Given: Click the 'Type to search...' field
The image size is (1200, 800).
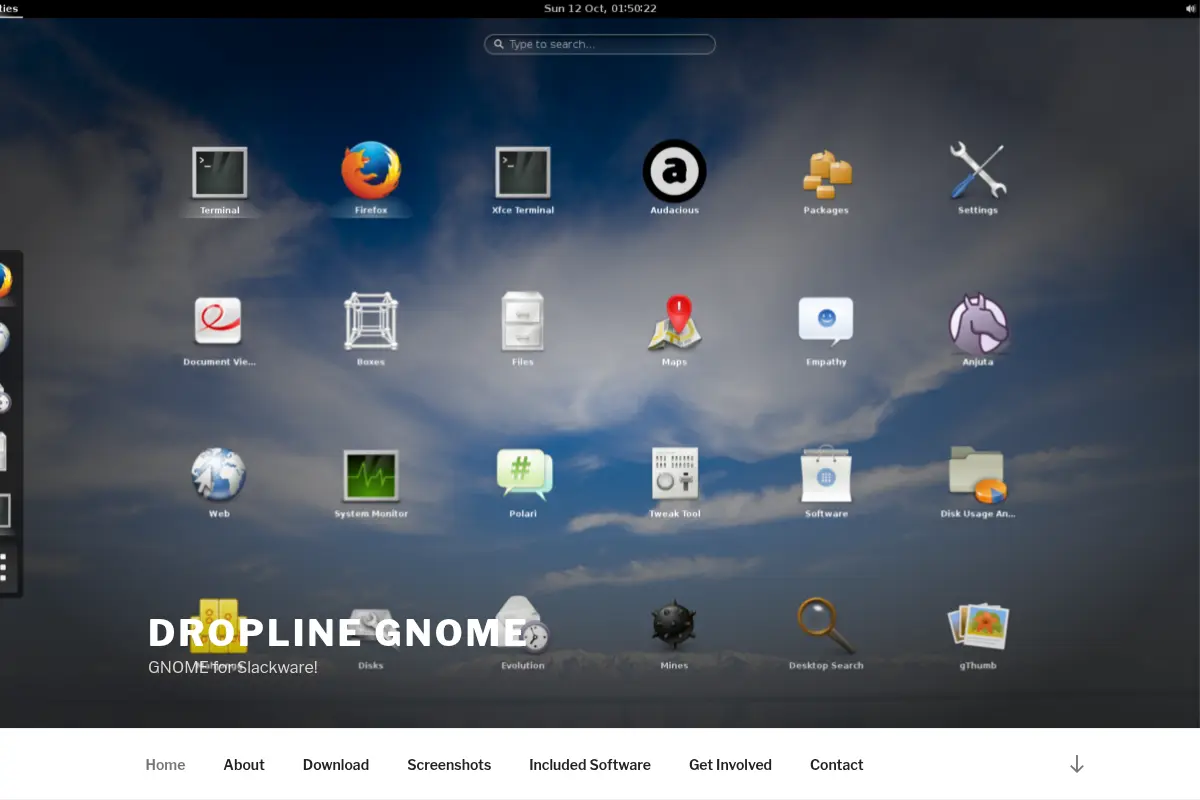Looking at the screenshot, I should coord(600,44).
